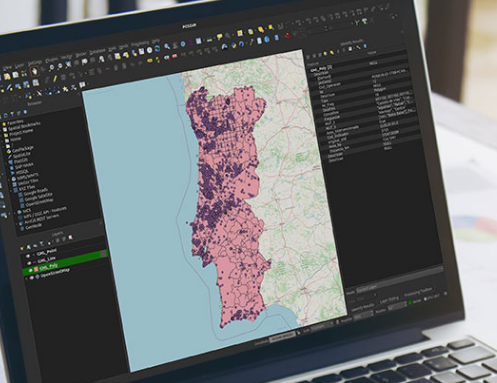Open the Settings menu
The height and width of the screenshot is (383, 497).
(35, 63)
